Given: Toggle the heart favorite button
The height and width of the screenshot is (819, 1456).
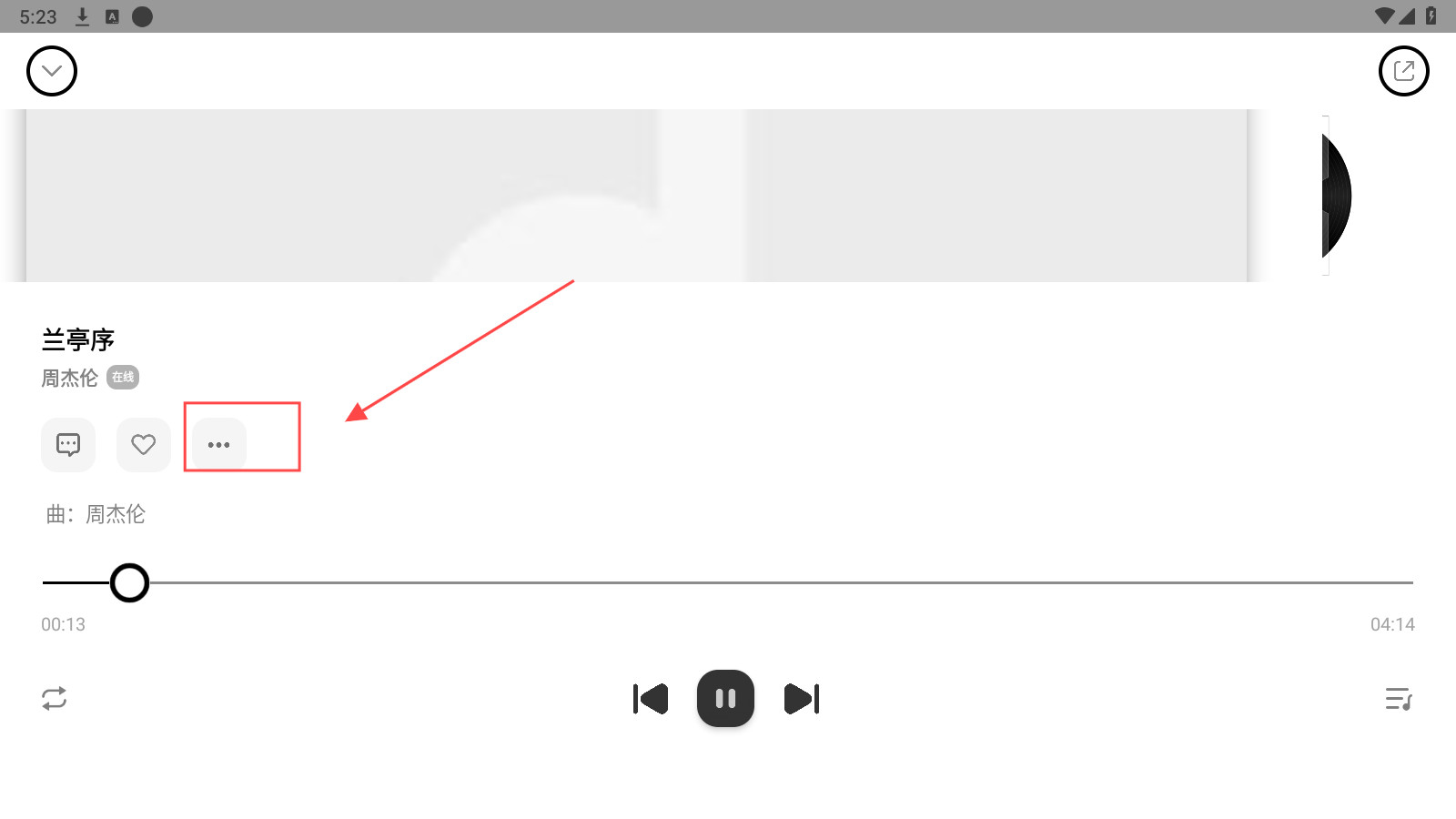Looking at the screenshot, I should click(x=144, y=445).
